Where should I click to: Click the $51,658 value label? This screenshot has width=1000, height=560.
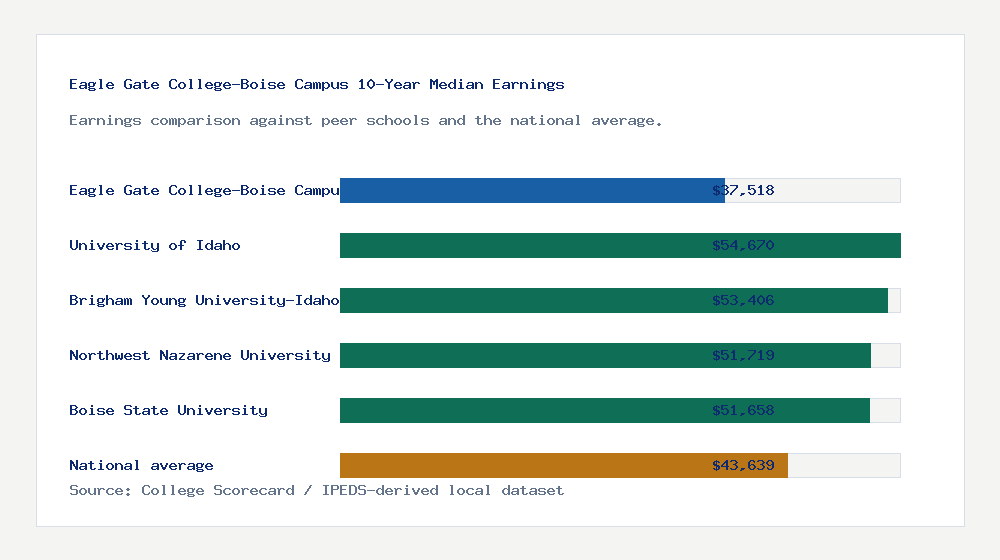(743, 410)
